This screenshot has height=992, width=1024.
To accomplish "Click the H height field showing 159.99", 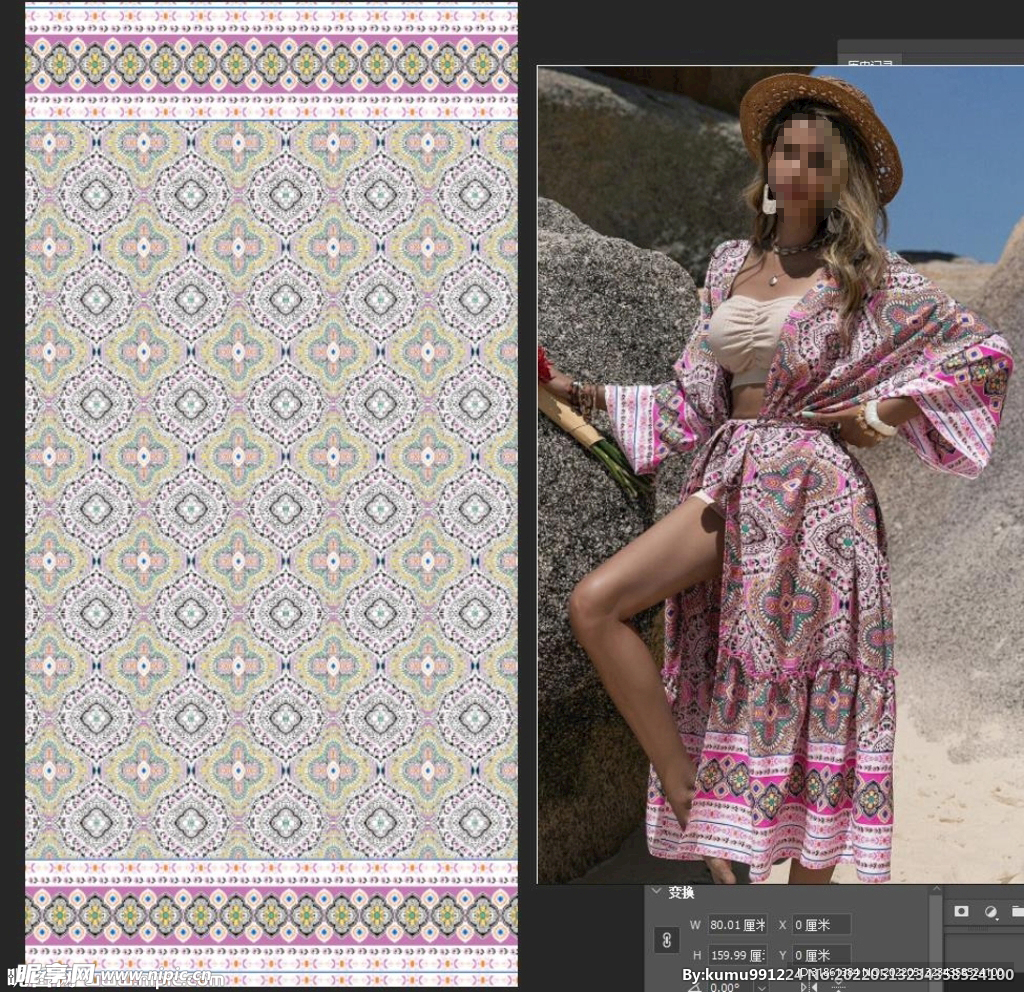I will [737, 955].
